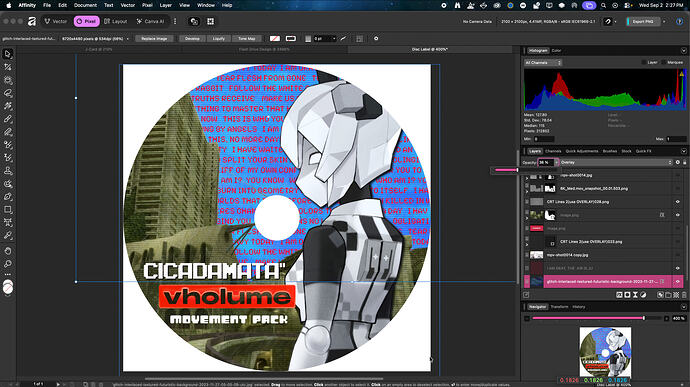Open the Overlay blend mode dropdown

point(616,162)
